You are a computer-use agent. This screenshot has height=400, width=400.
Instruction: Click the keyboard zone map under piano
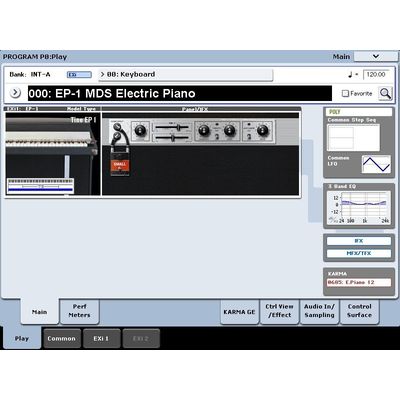tap(40, 186)
